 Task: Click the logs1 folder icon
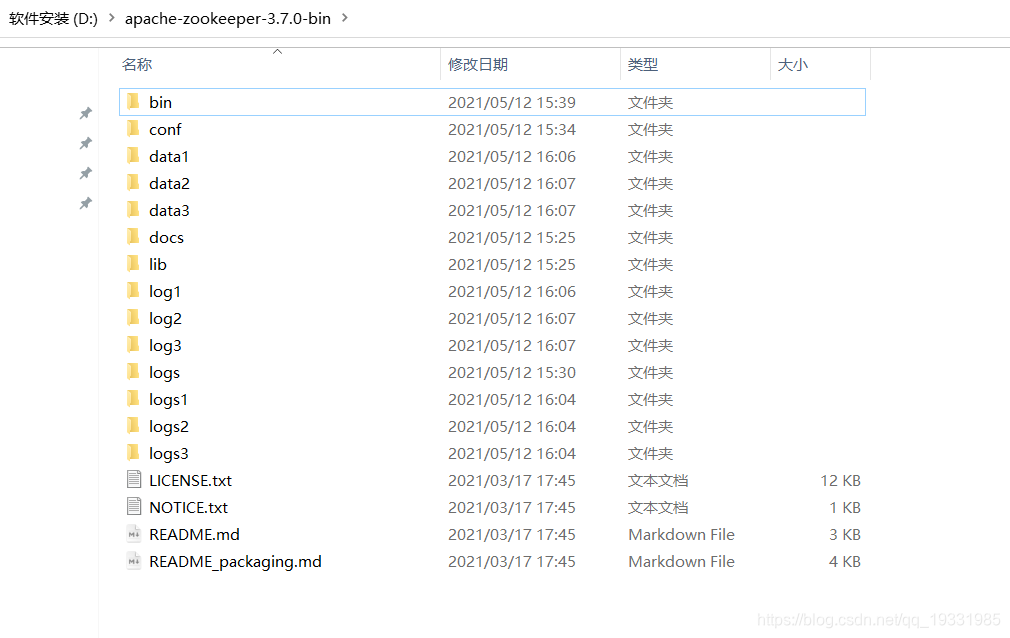click(133, 399)
